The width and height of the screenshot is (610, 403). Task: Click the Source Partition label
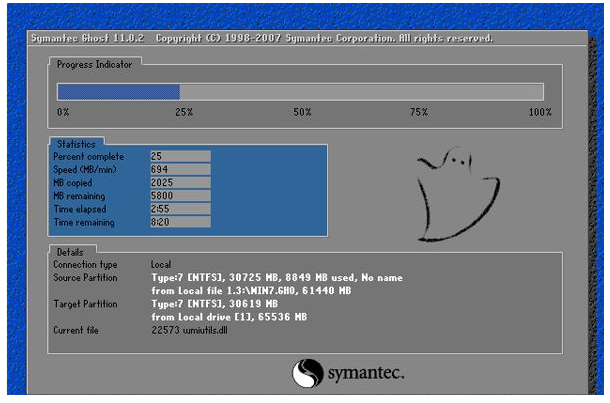click(x=85, y=278)
